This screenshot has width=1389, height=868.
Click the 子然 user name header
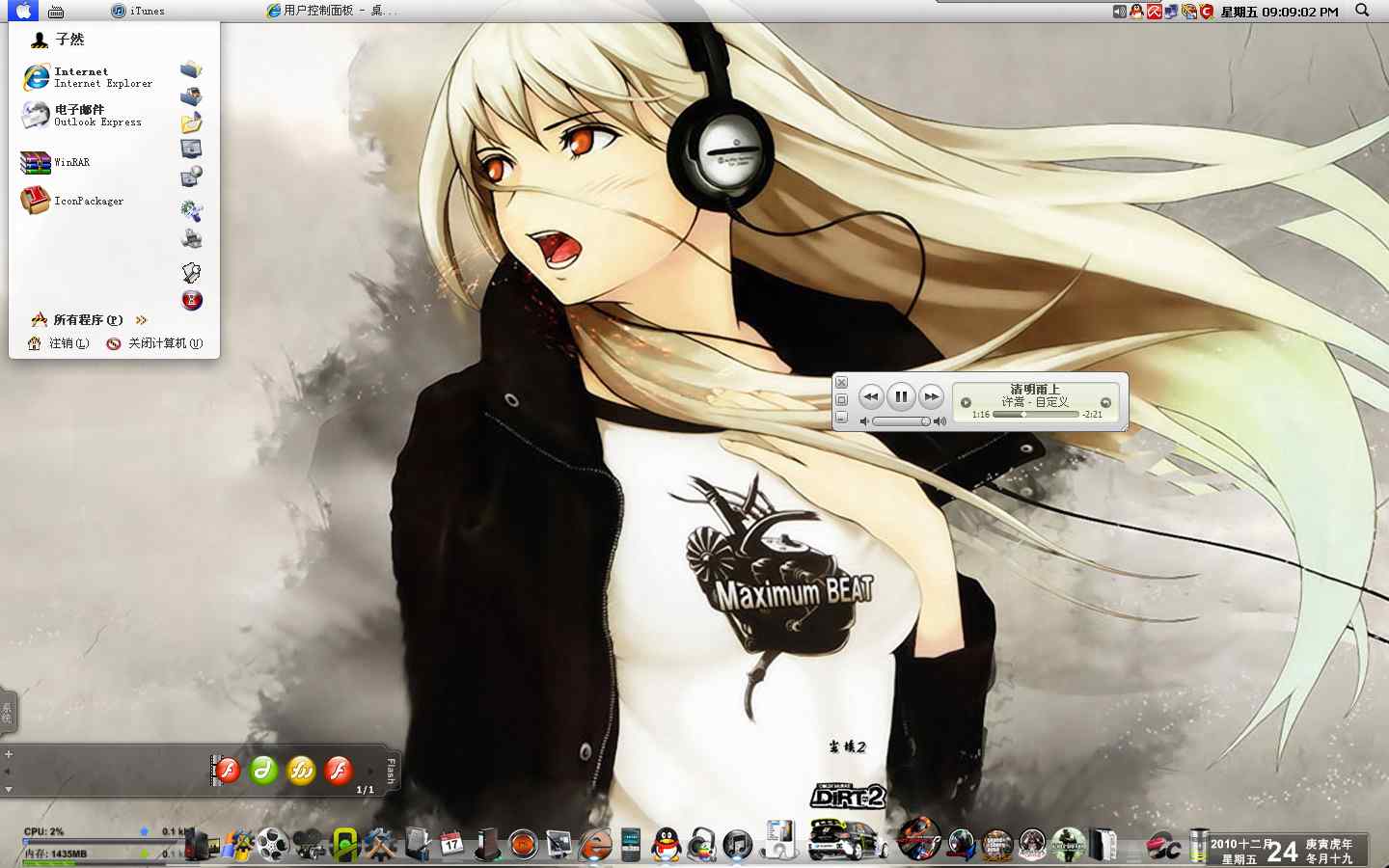click(58, 40)
